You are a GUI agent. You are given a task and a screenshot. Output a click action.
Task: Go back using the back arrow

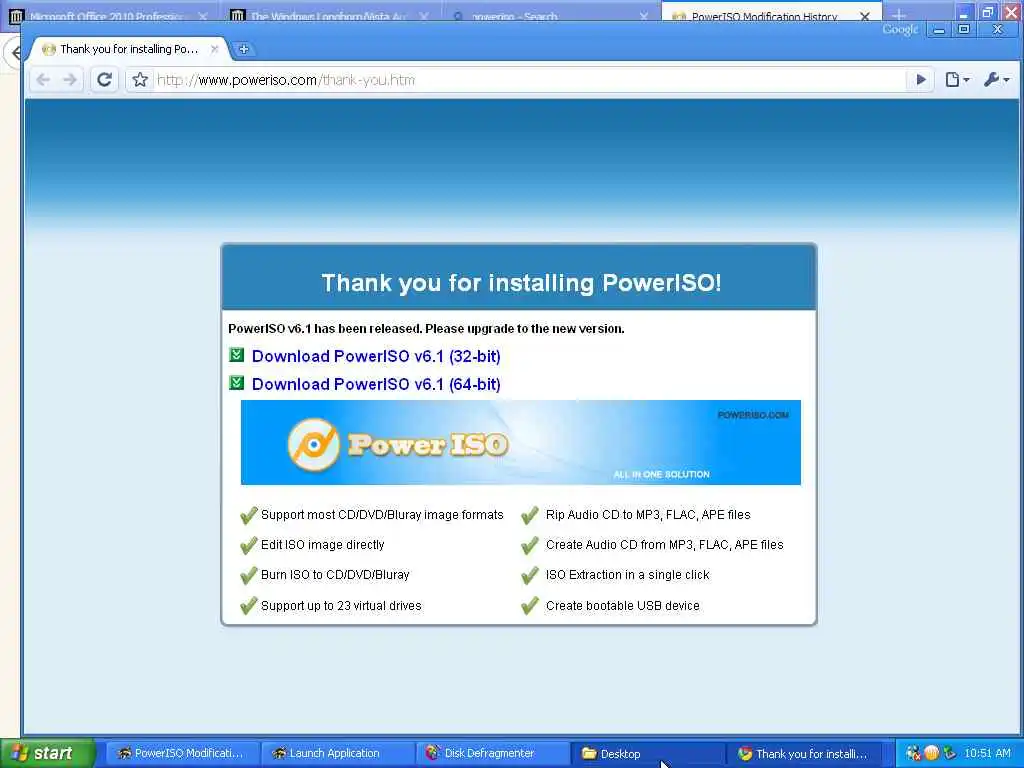pyautogui.click(x=44, y=80)
